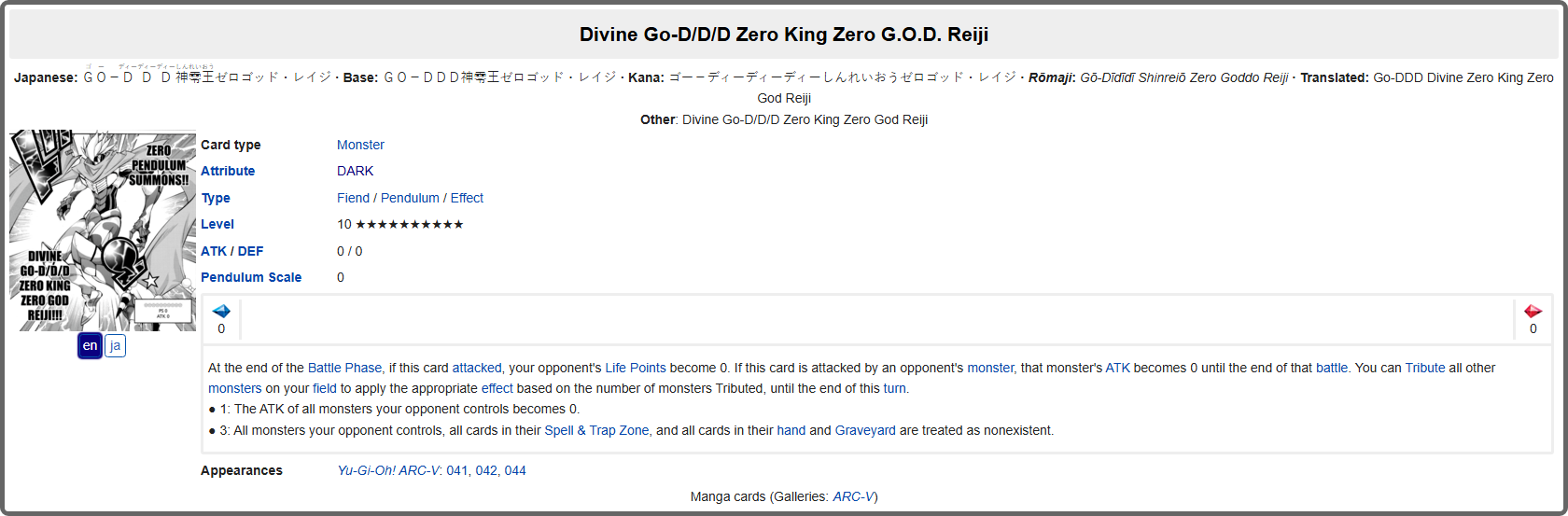1568x516 pixels.
Task: Switch to the 'ja' language tab
Action: pos(115,345)
